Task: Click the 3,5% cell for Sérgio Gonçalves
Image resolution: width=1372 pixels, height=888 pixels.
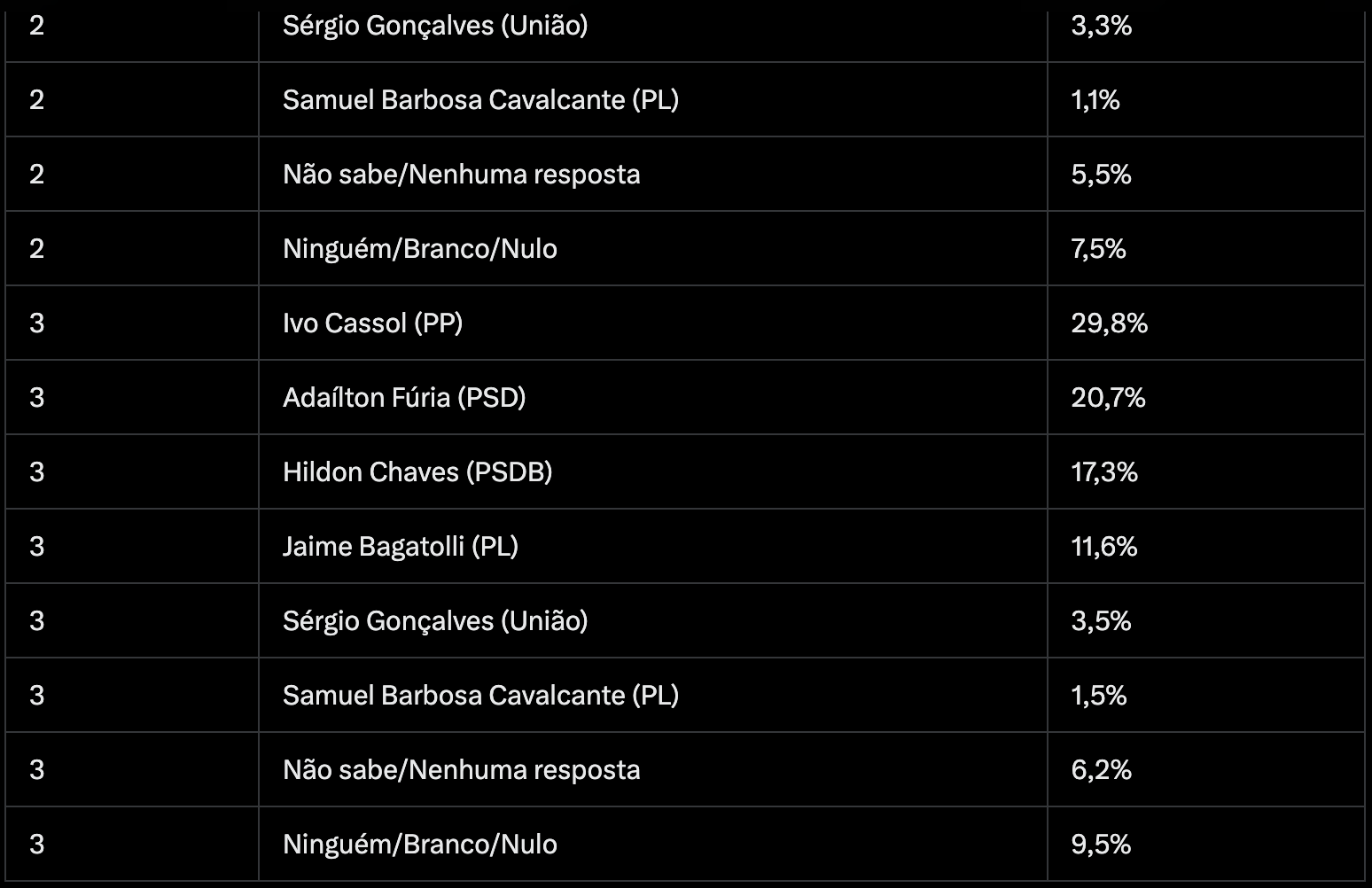Action: [1101, 620]
